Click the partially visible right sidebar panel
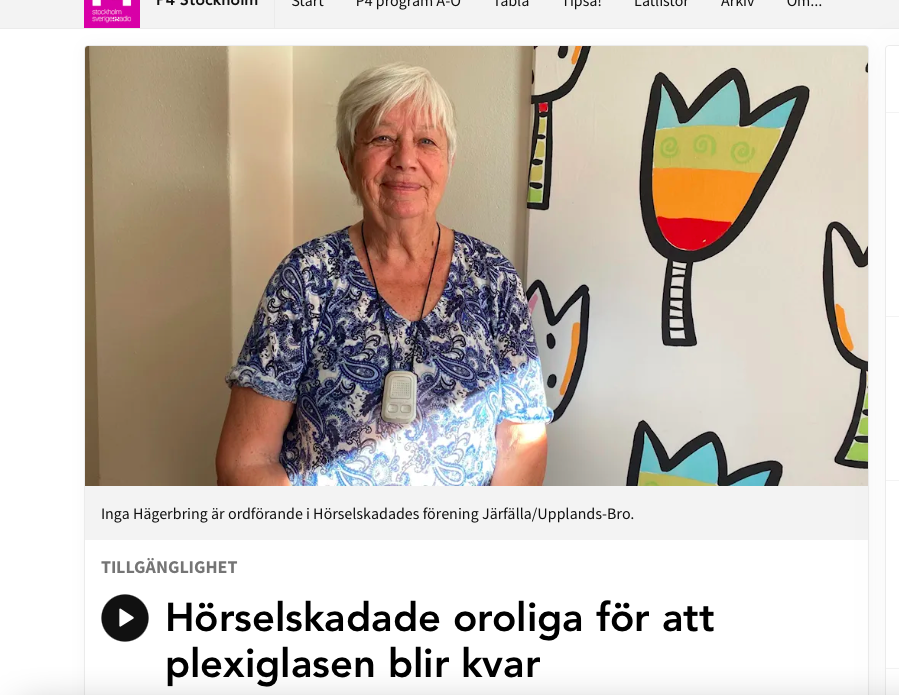The width and height of the screenshot is (899, 695). click(892, 344)
